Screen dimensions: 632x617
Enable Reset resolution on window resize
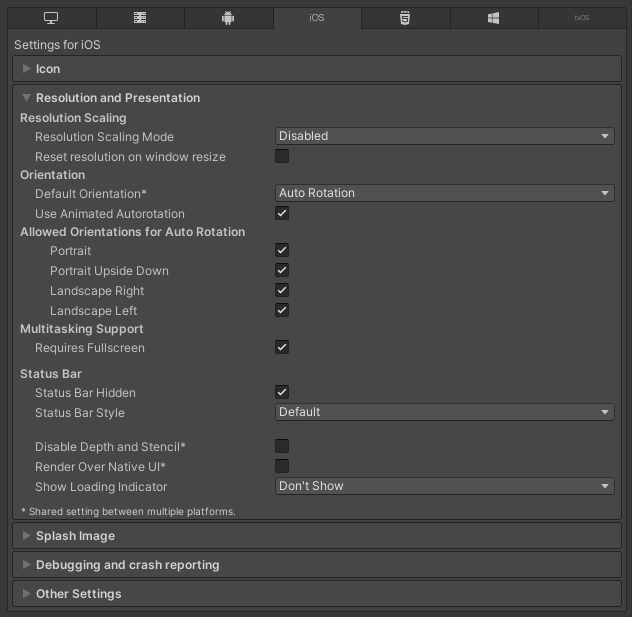tap(282, 156)
